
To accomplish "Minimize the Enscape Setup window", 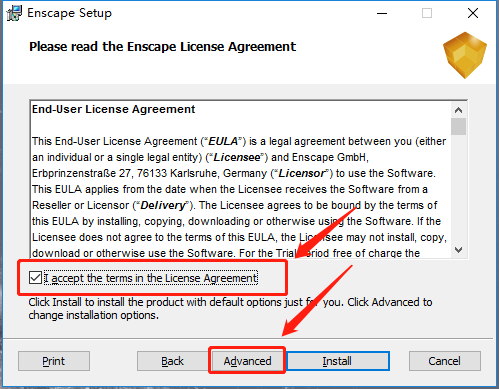I will pos(382,13).
